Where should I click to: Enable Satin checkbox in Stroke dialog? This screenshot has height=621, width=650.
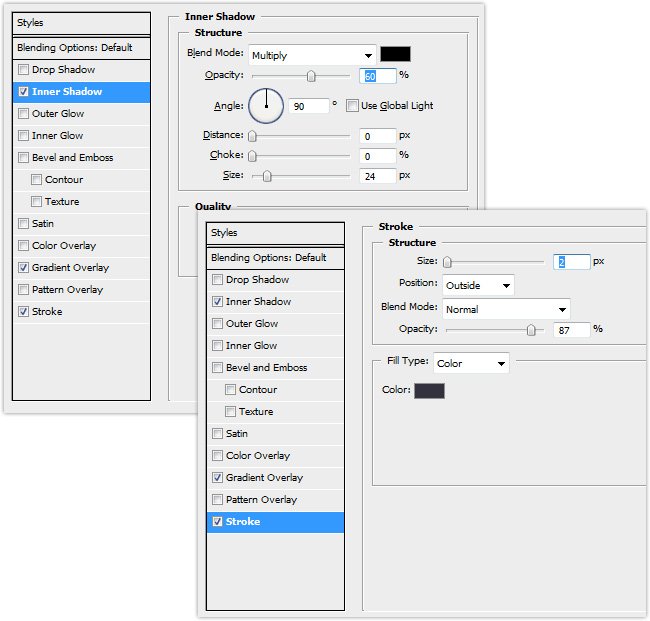click(x=217, y=433)
